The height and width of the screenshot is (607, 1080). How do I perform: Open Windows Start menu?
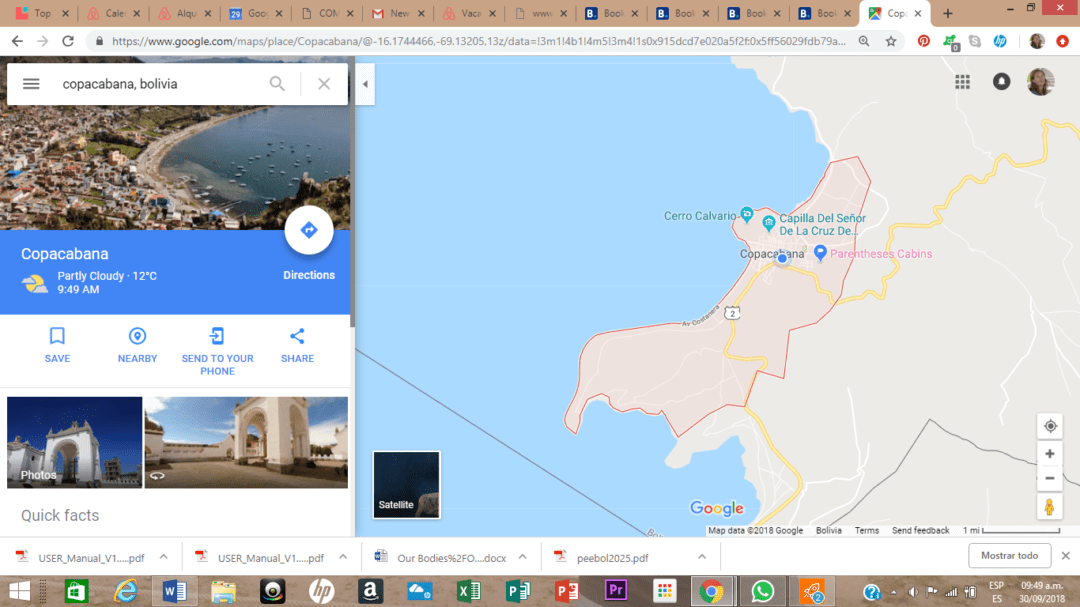coord(19,591)
